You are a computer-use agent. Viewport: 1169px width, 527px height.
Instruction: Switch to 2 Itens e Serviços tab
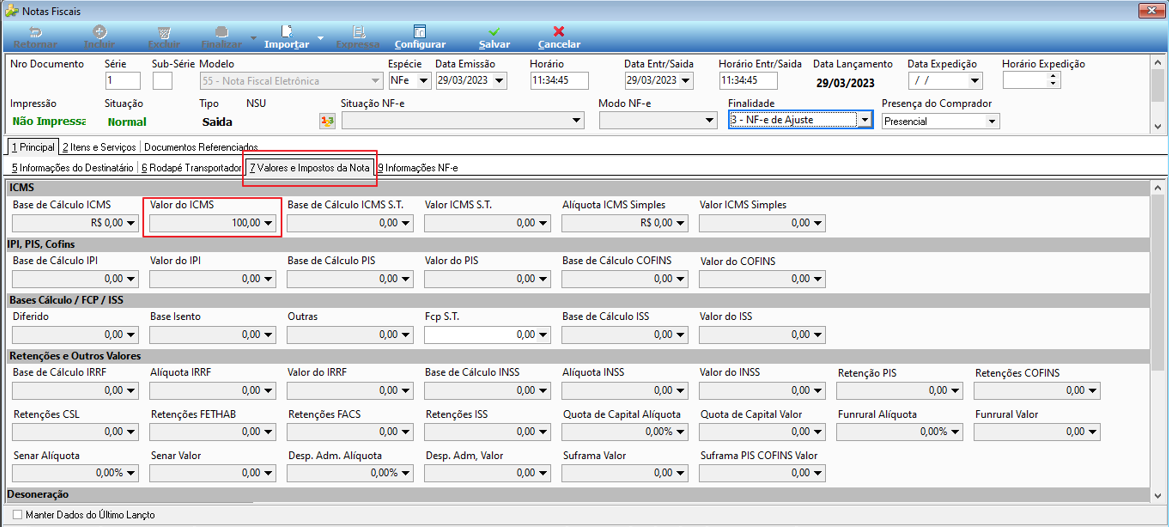click(x=98, y=147)
